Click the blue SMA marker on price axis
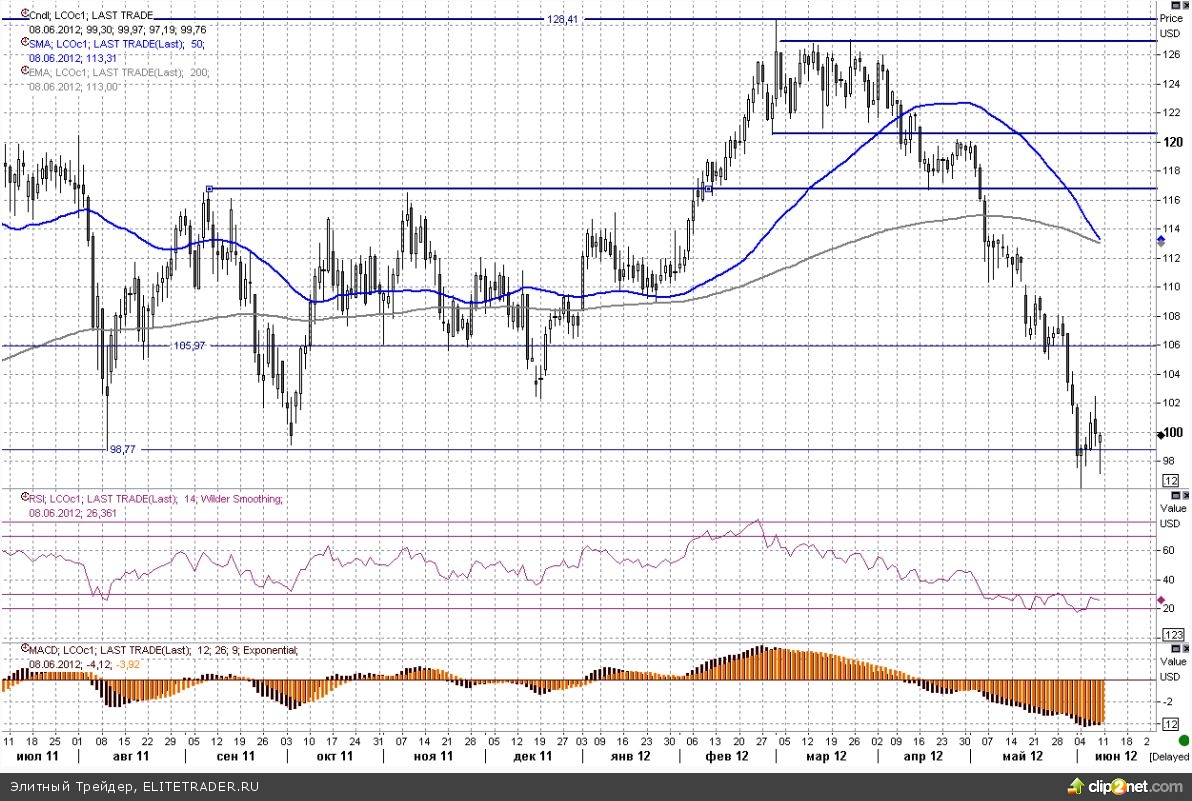 pos(1160,240)
